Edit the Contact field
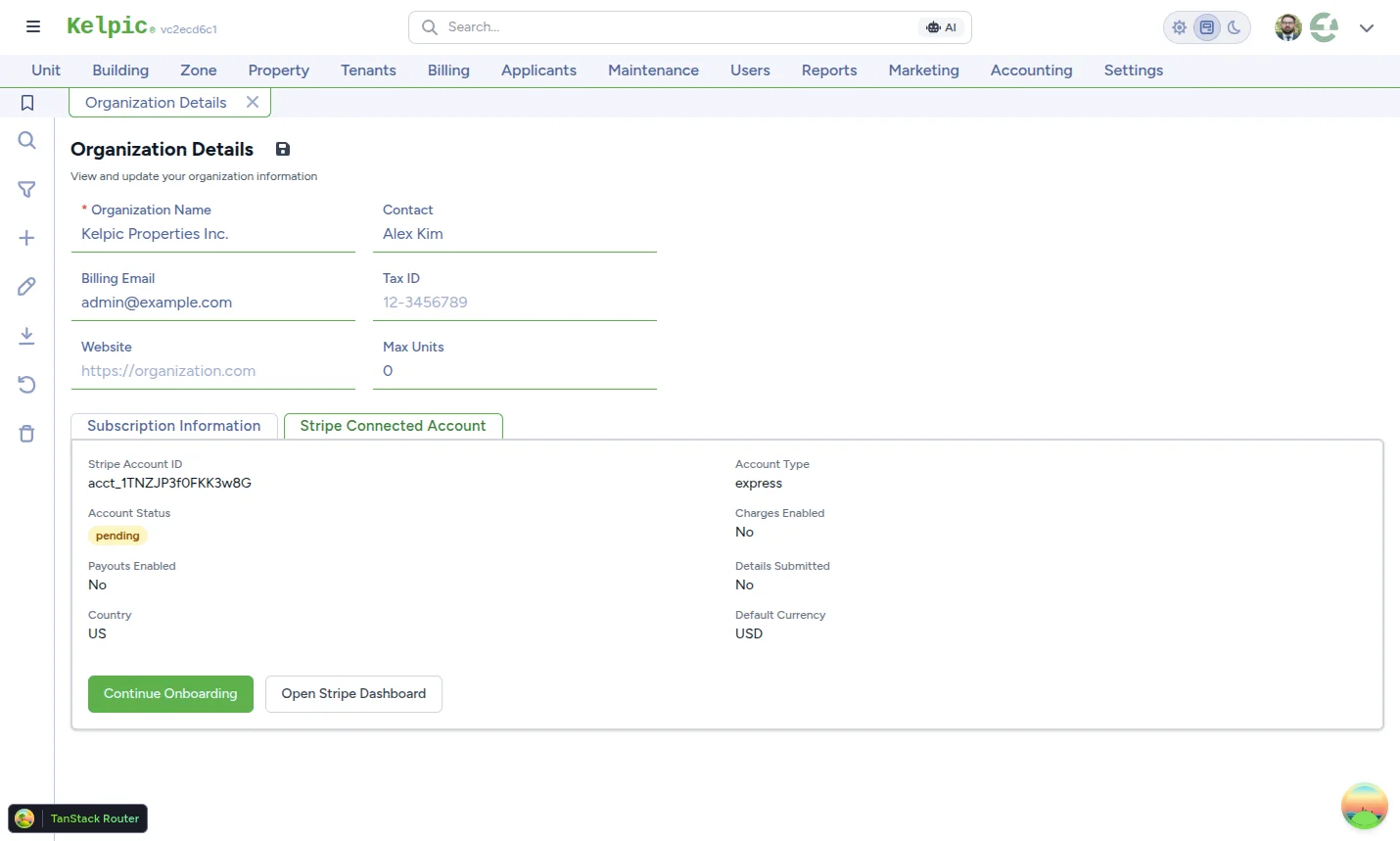The height and width of the screenshot is (841, 1400). click(x=515, y=234)
